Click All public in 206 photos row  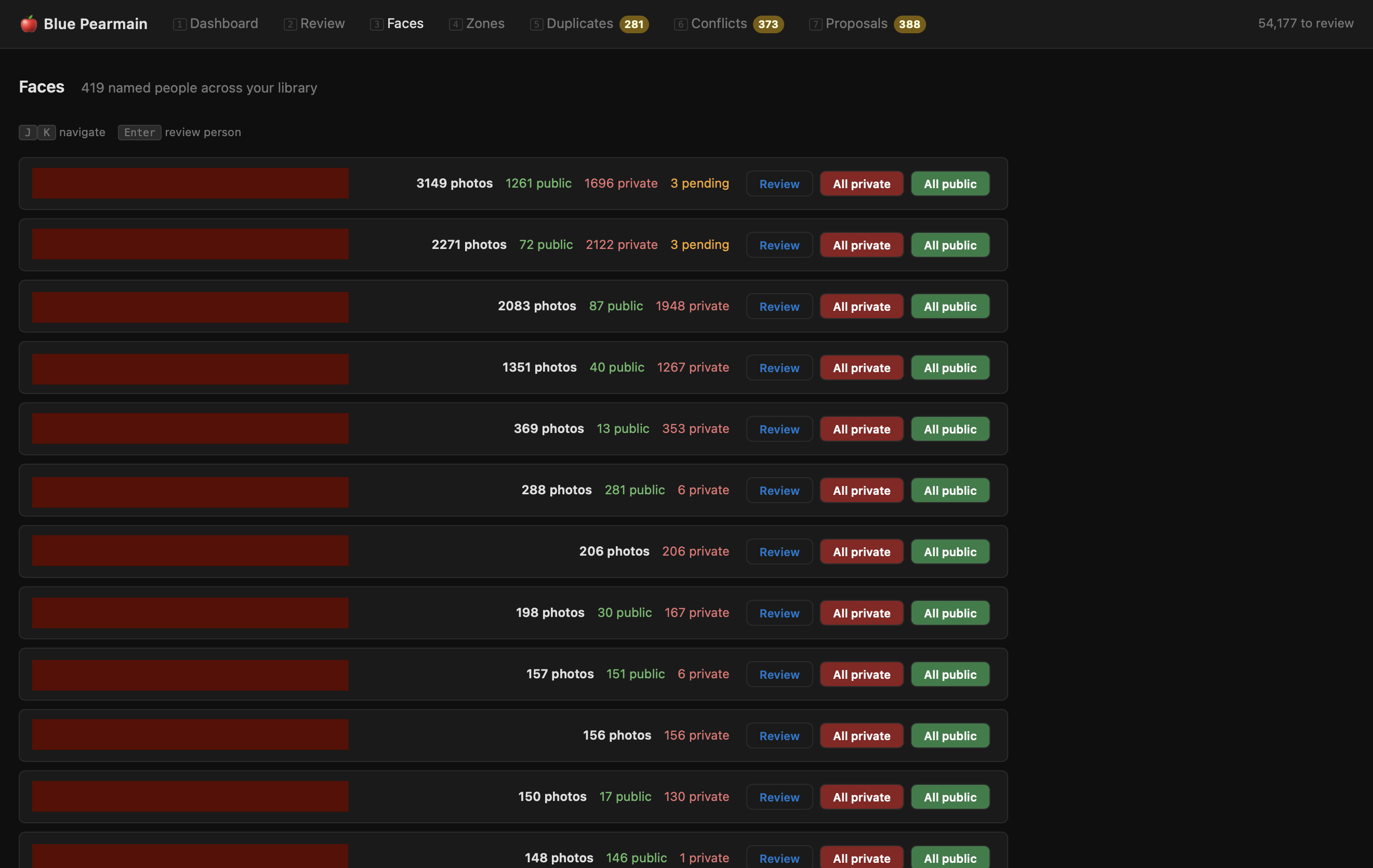tap(950, 551)
